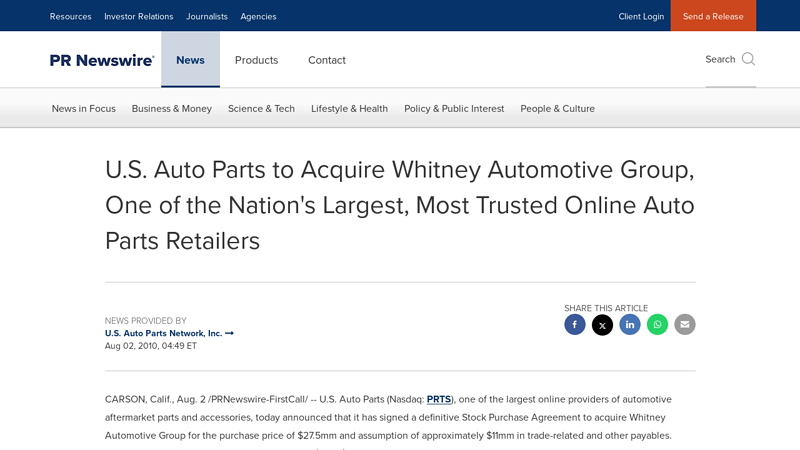Open News in Focus category
Screen dimensions: 800x450
[x=84, y=109]
